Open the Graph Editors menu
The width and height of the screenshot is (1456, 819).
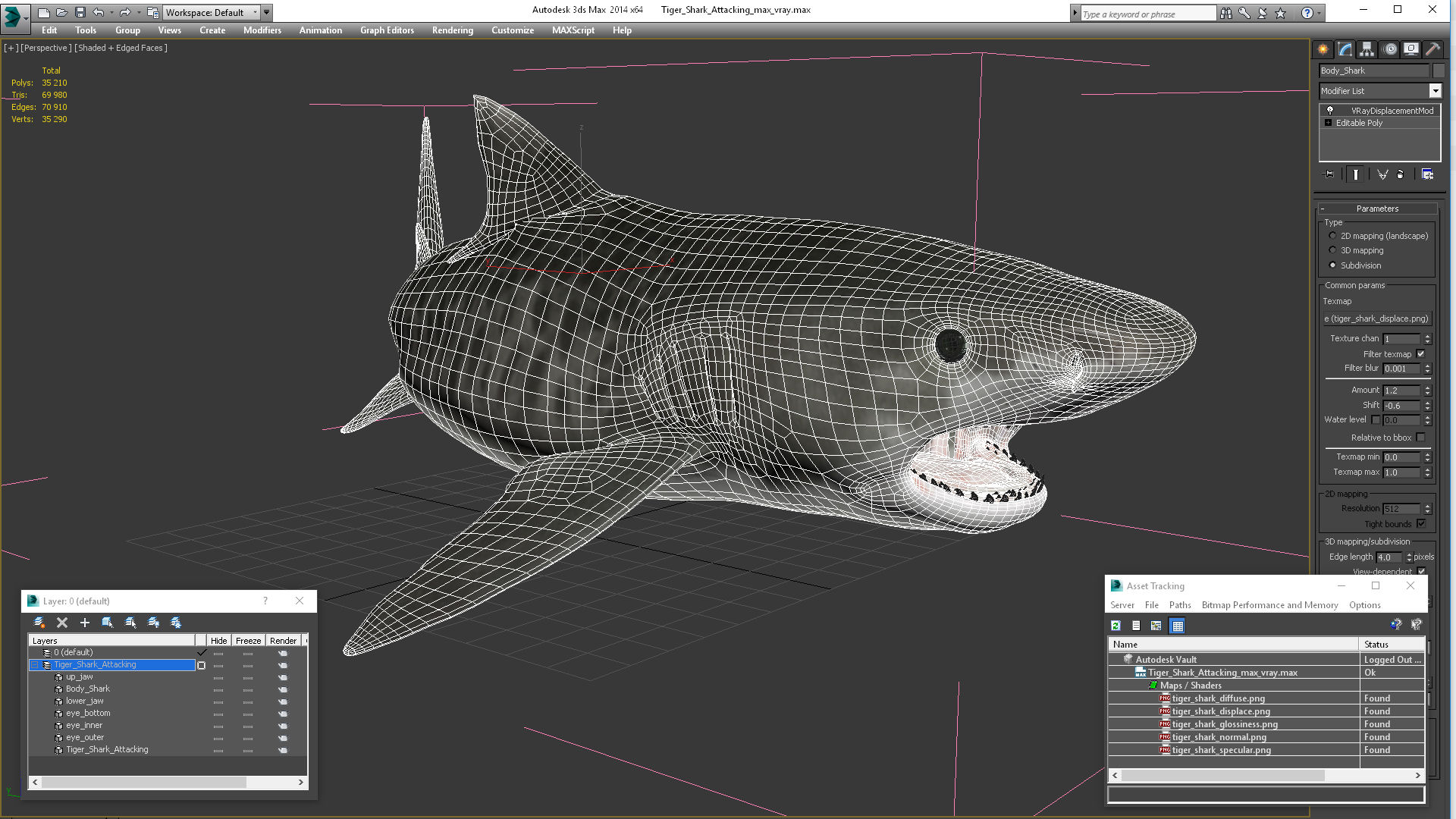point(387,30)
